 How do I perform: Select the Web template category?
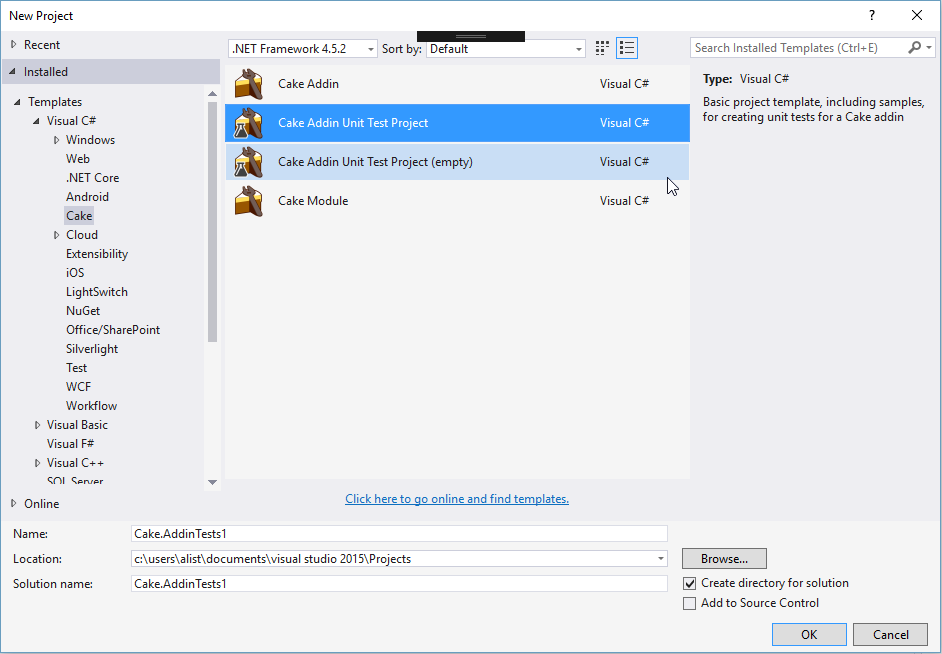tap(77, 159)
